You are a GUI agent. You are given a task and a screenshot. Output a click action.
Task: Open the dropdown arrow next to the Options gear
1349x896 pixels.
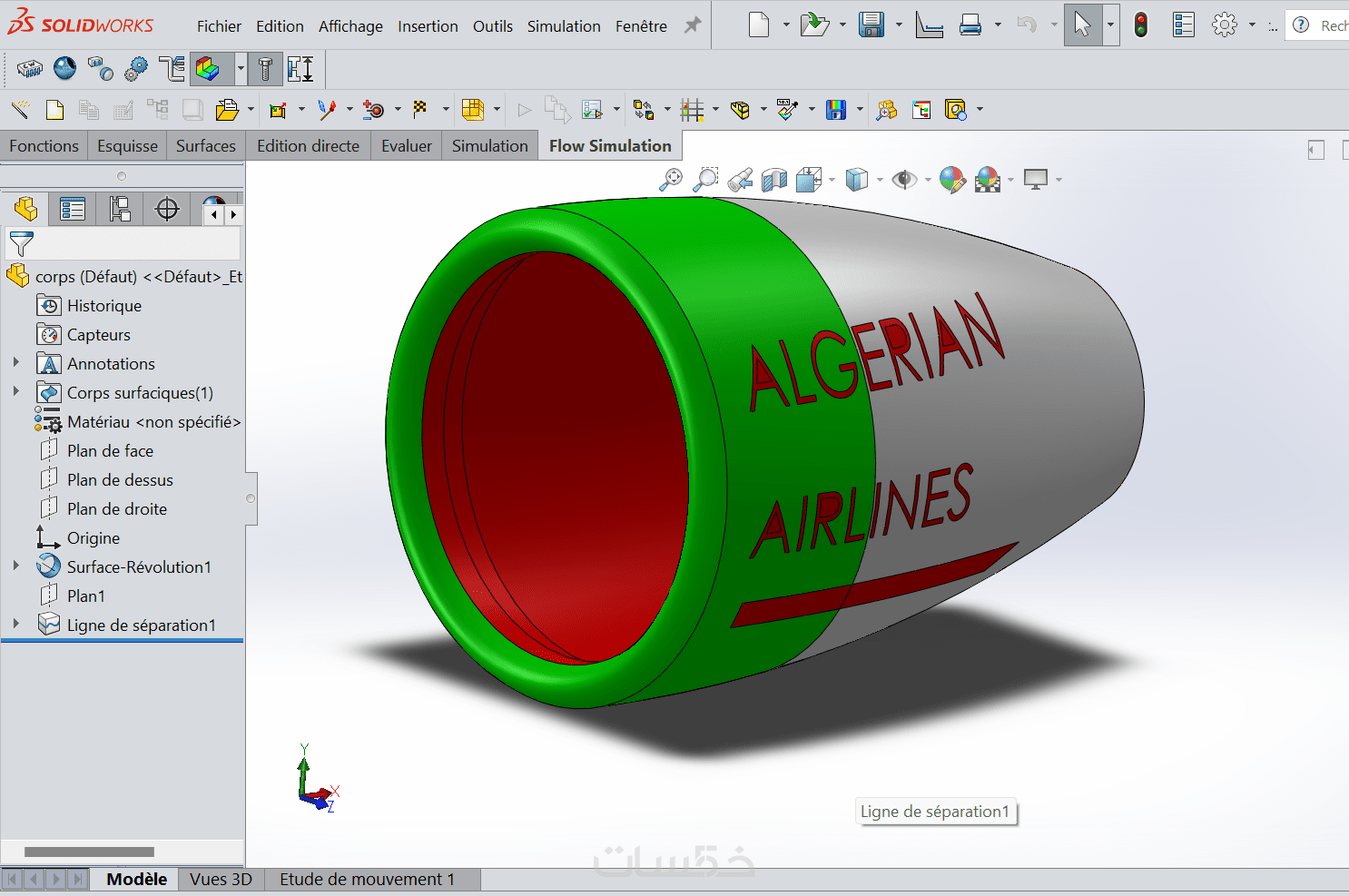(x=1252, y=25)
